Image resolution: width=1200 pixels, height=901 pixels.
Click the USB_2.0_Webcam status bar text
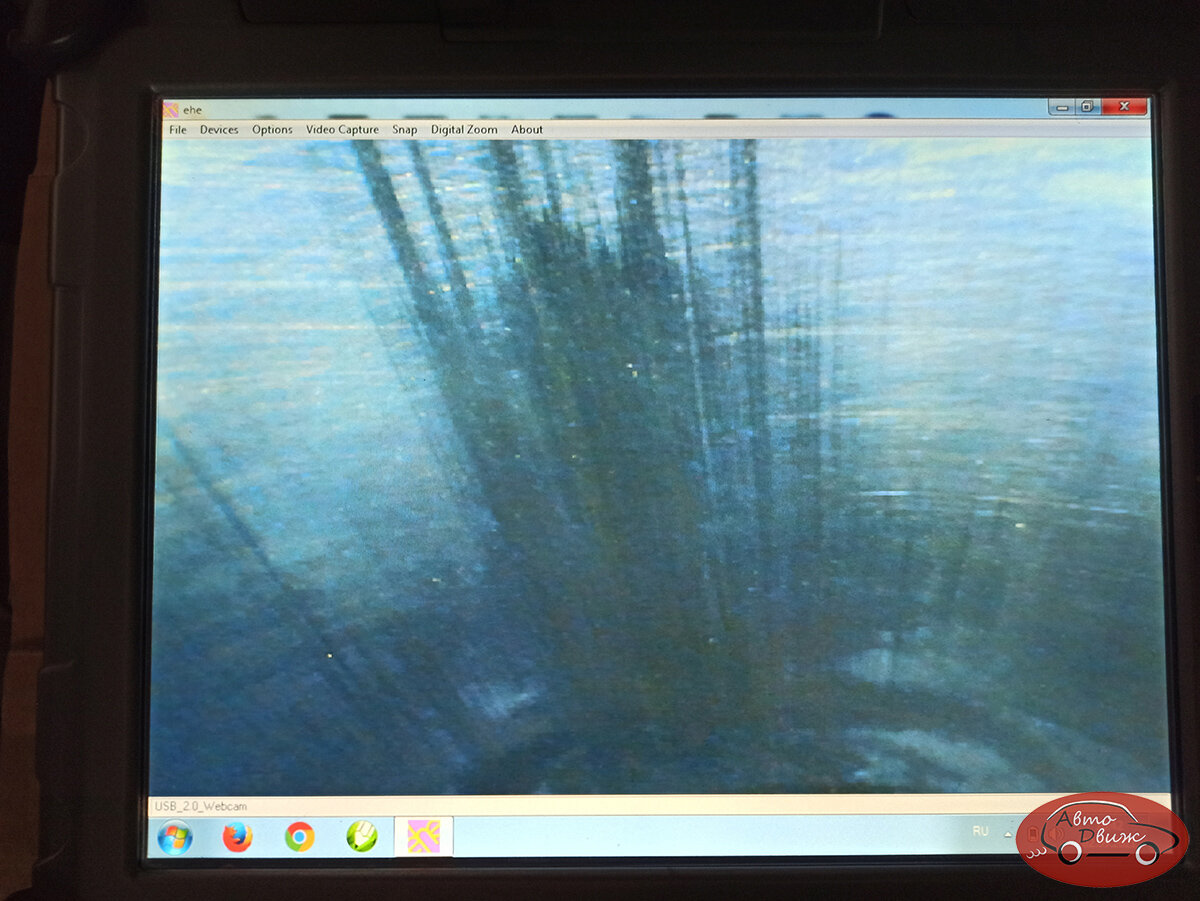point(201,806)
